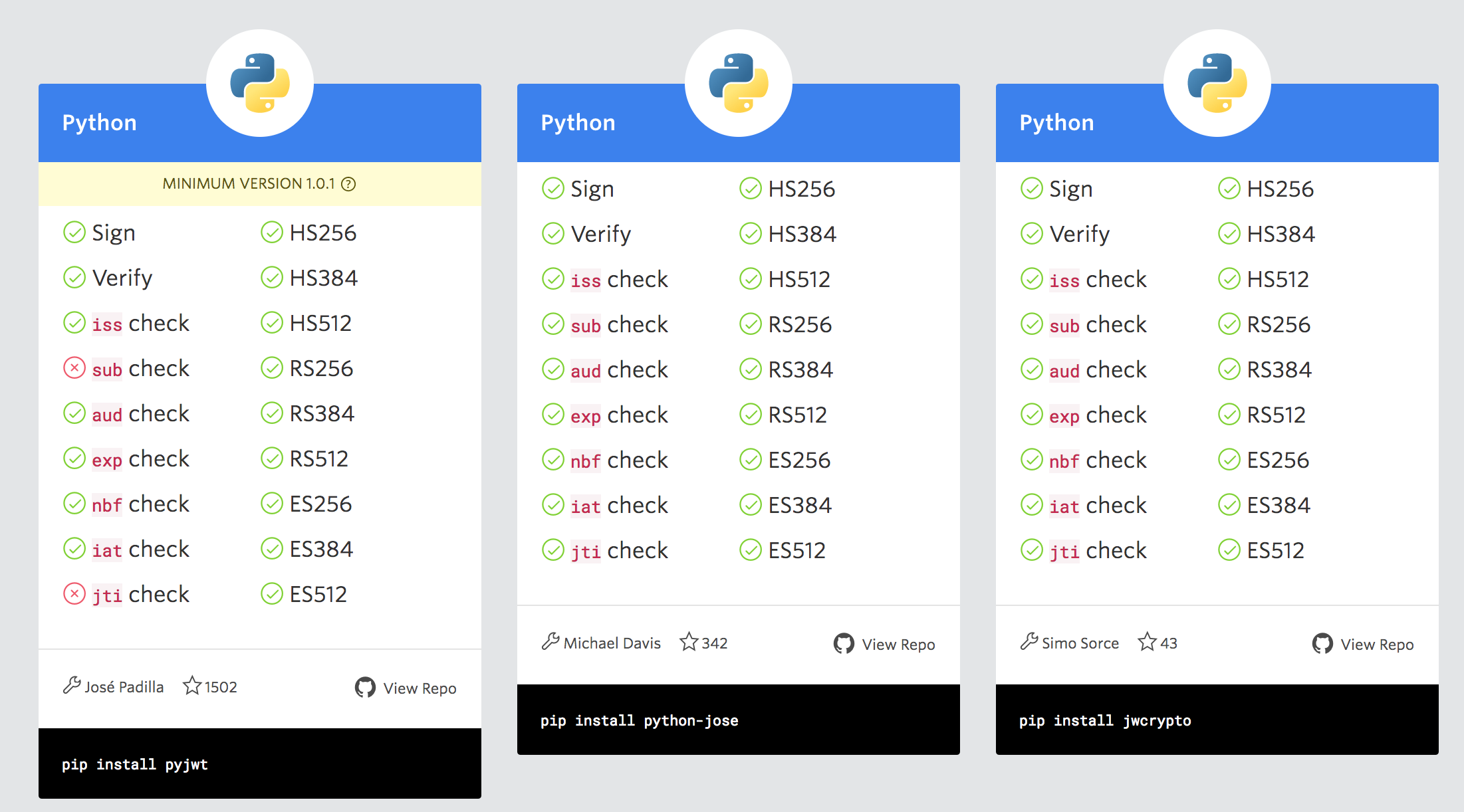Click the Python title on the pyjwt card
The image size is (1464, 812).
(x=100, y=123)
